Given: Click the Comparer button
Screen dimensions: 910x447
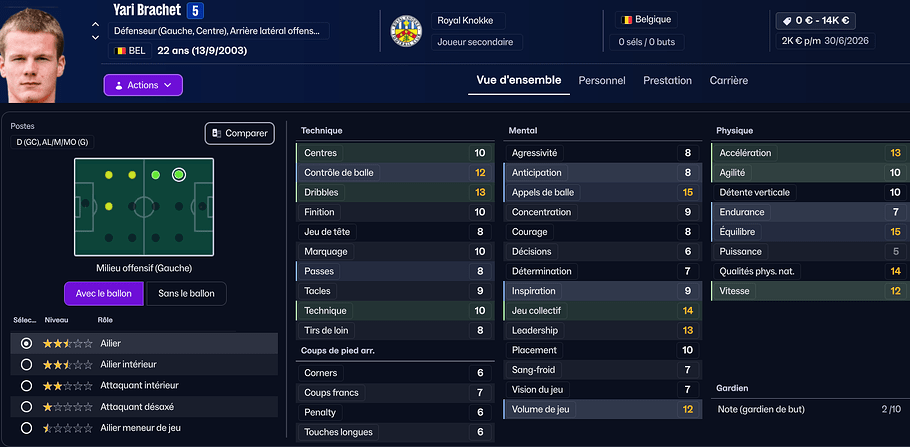Looking at the screenshot, I should 240,133.
